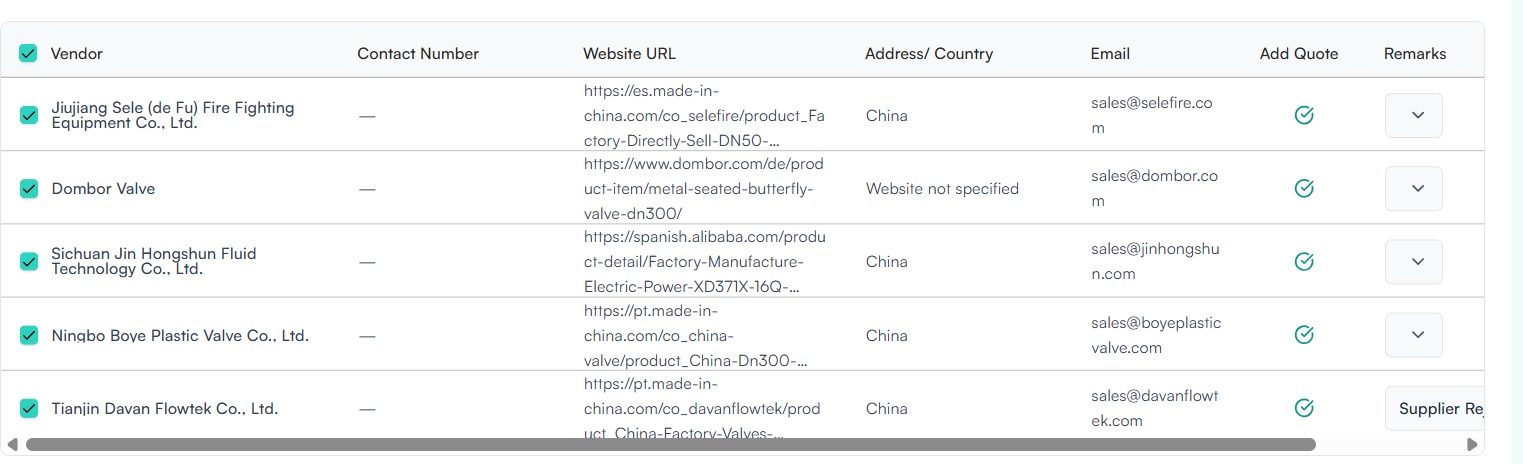Click the Website URL column header
Screen dimensions: 1523x464
pos(629,54)
